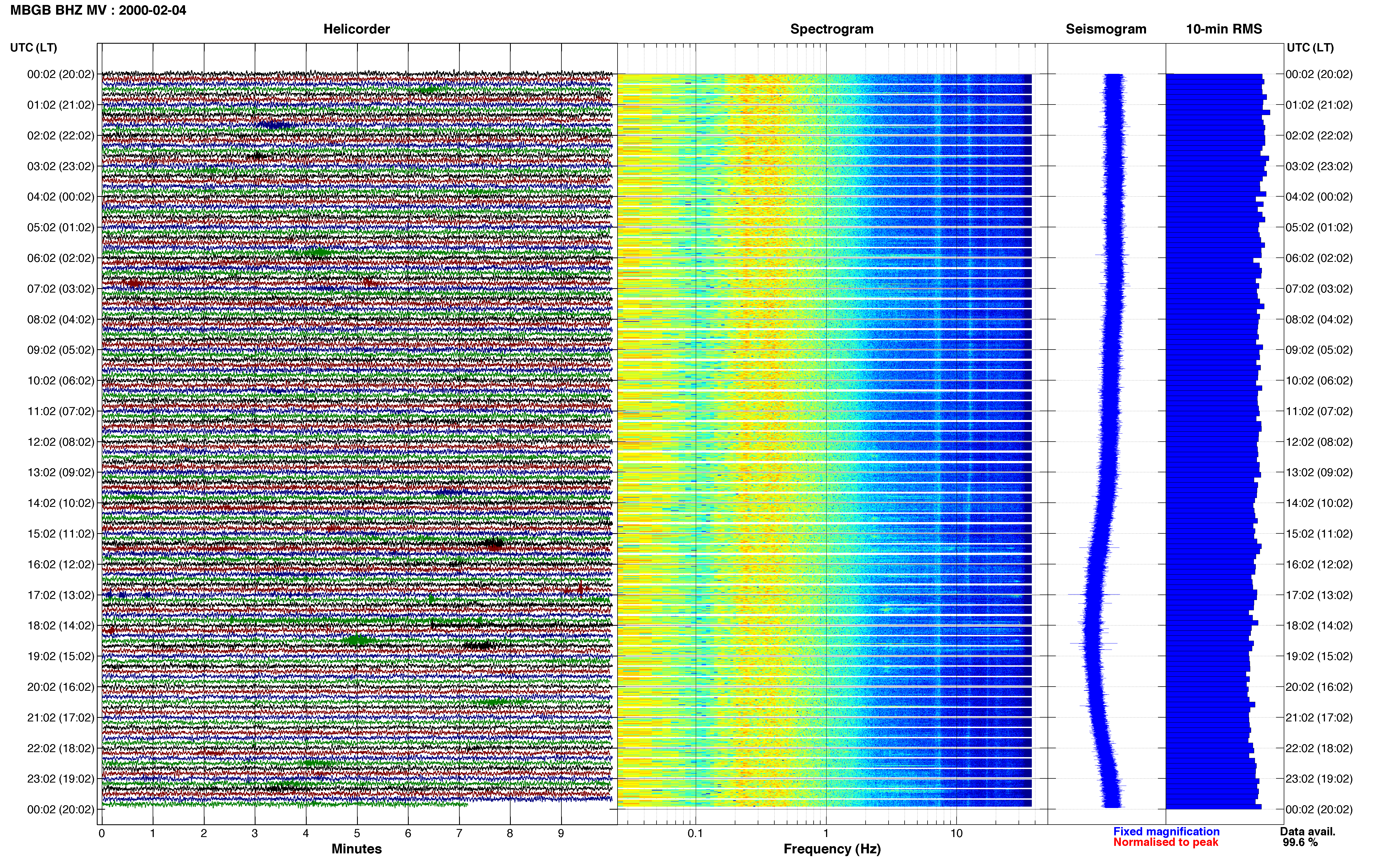
Task: Click left time label '22:02 (18:02)'
Action: click(x=61, y=749)
